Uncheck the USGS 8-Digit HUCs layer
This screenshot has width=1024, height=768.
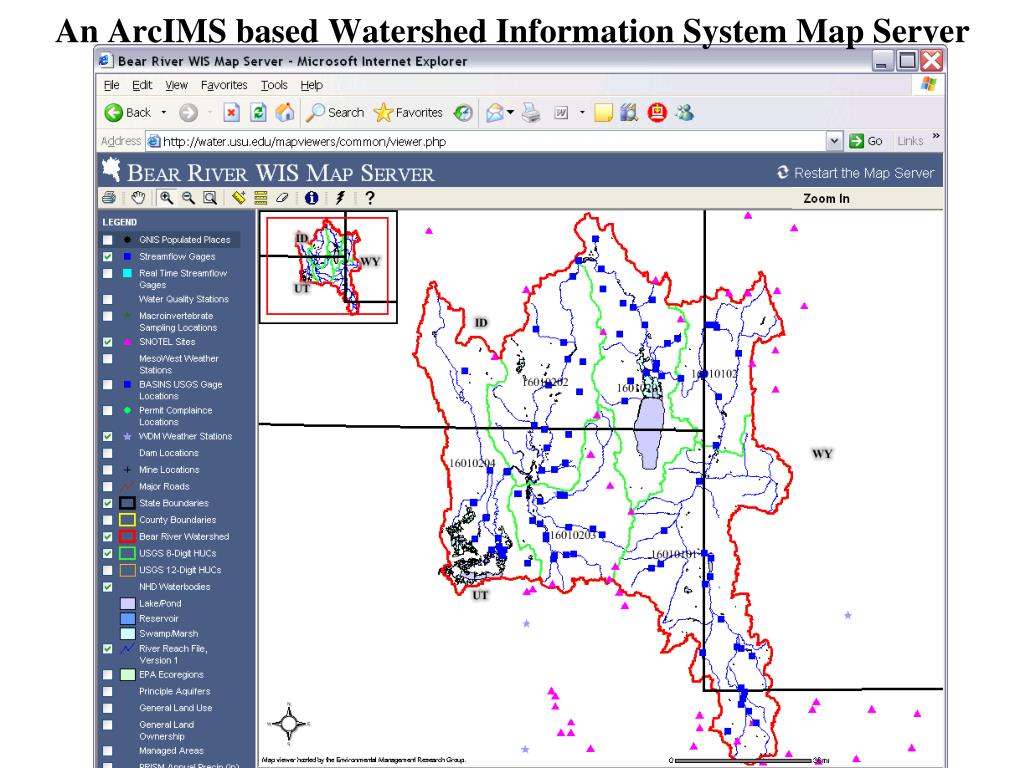coord(108,554)
